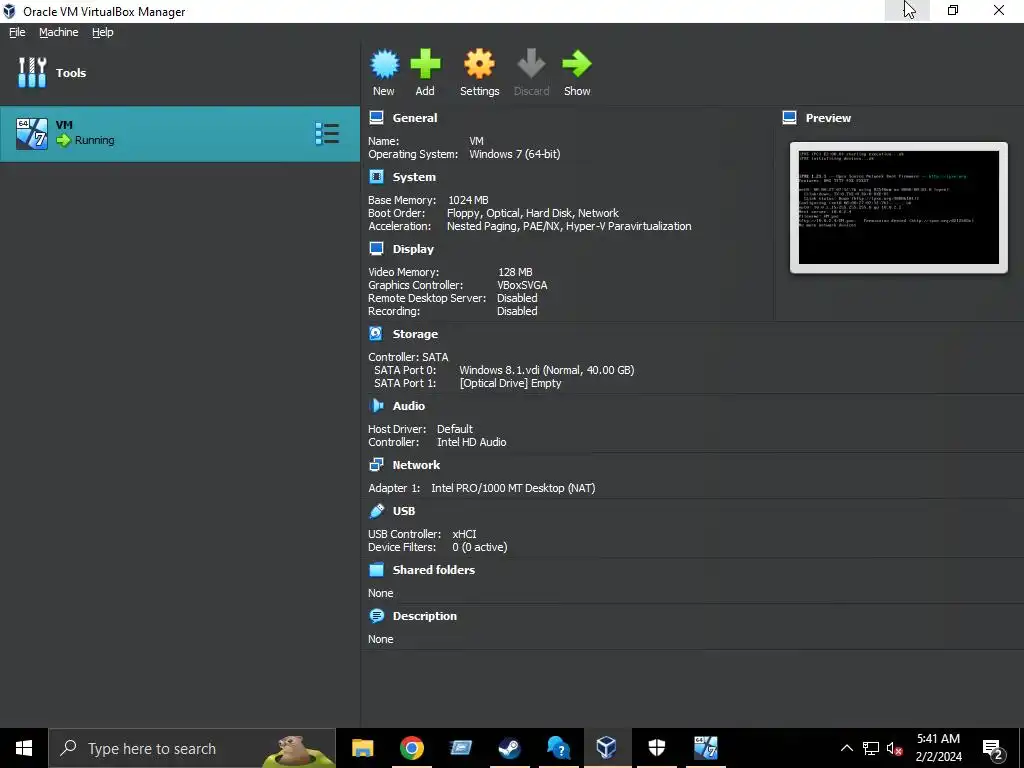Click the Windows 7 (64-bit) OS value
The width and height of the screenshot is (1024, 768).
coord(515,154)
